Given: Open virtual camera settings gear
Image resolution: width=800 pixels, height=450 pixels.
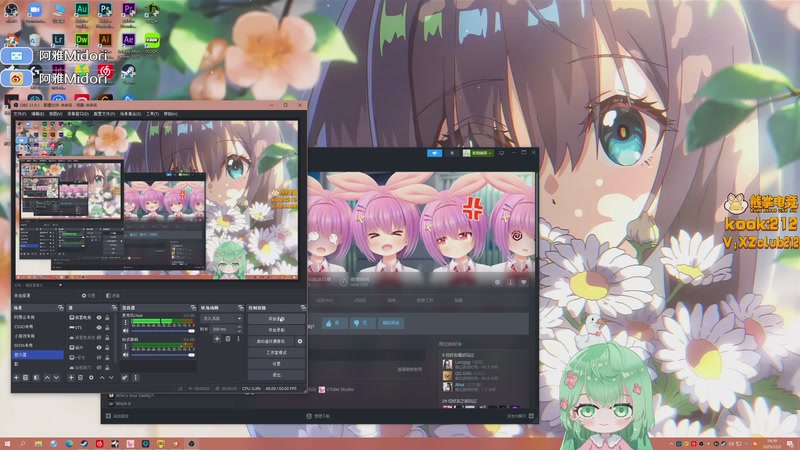Looking at the screenshot, I should (x=299, y=341).
